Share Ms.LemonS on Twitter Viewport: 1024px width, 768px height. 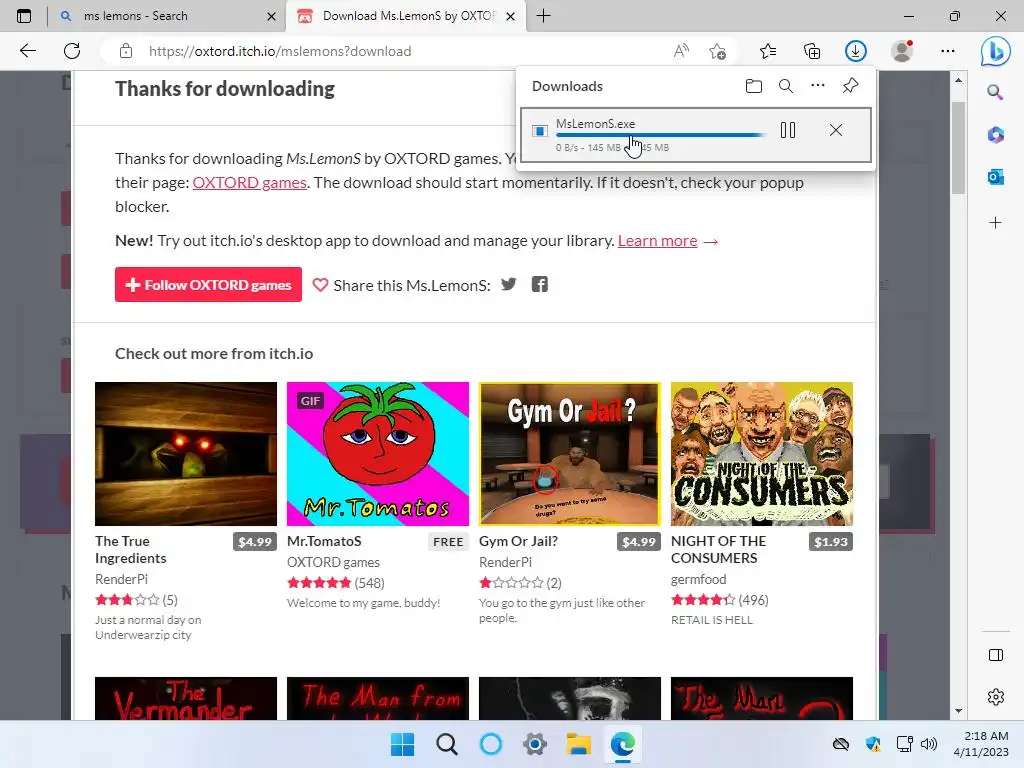coord(508,284)
